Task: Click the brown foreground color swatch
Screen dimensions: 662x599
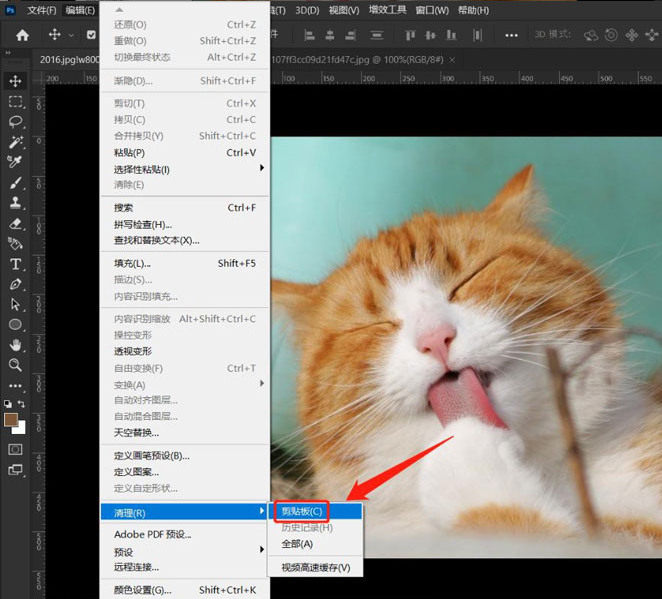Action: tap(11, 419)
